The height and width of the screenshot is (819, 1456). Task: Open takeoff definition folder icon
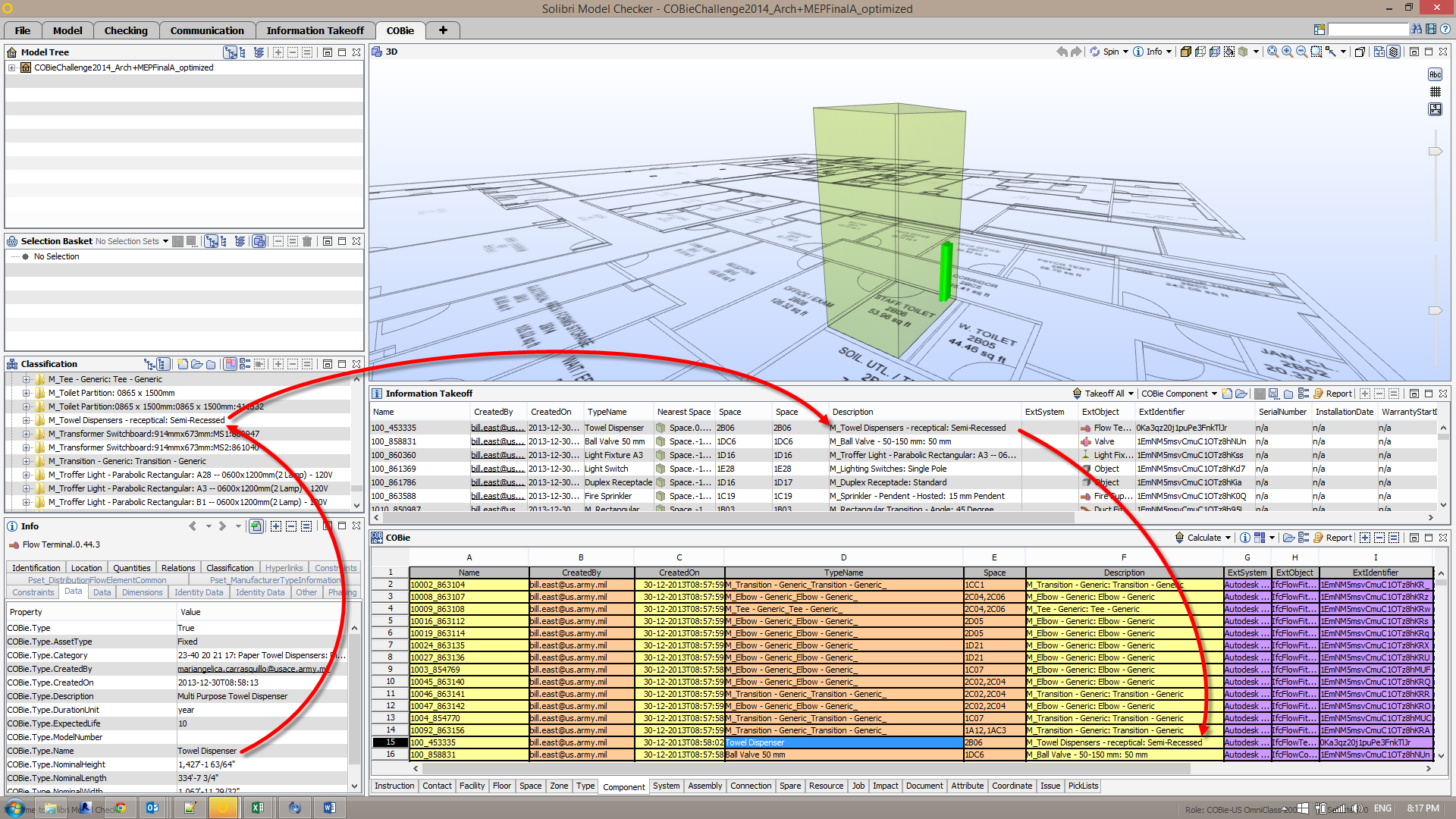click(x=1241, y=394)
